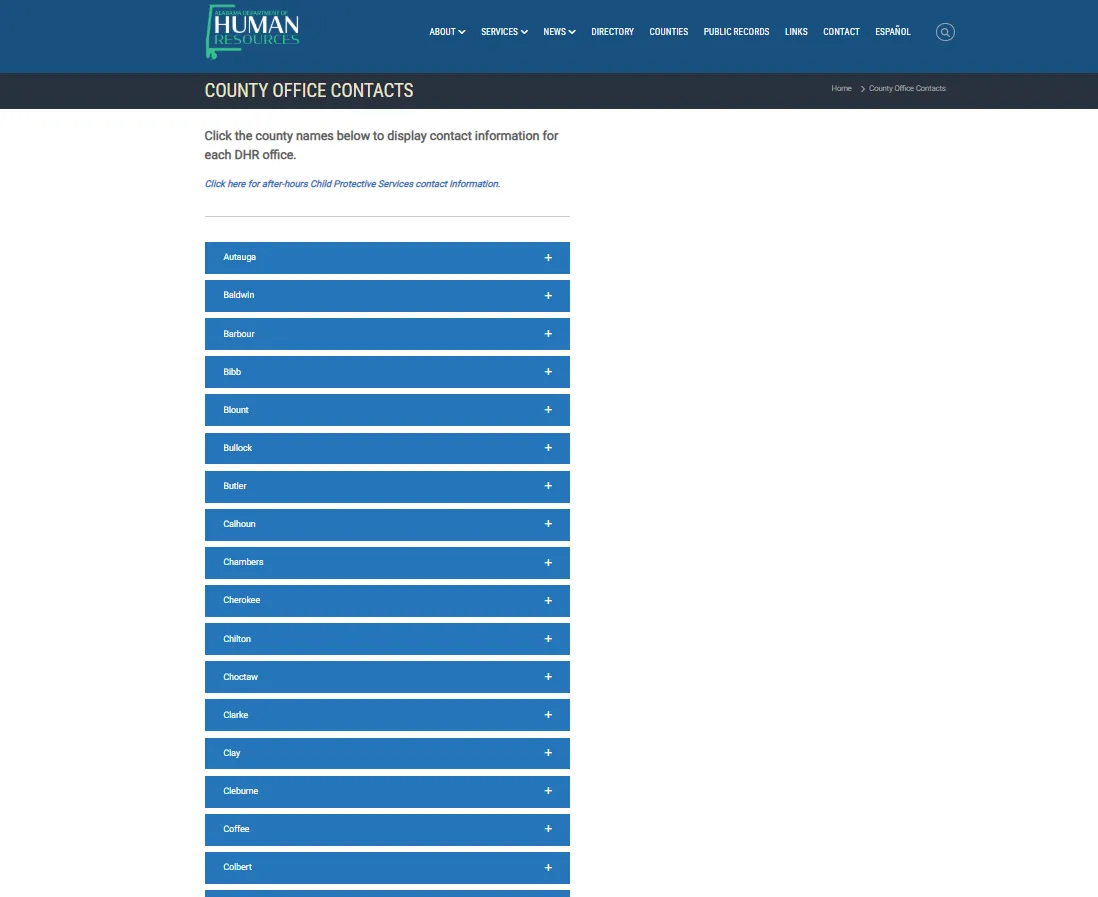Click the plus icon on Bibb row

[548, 372]
